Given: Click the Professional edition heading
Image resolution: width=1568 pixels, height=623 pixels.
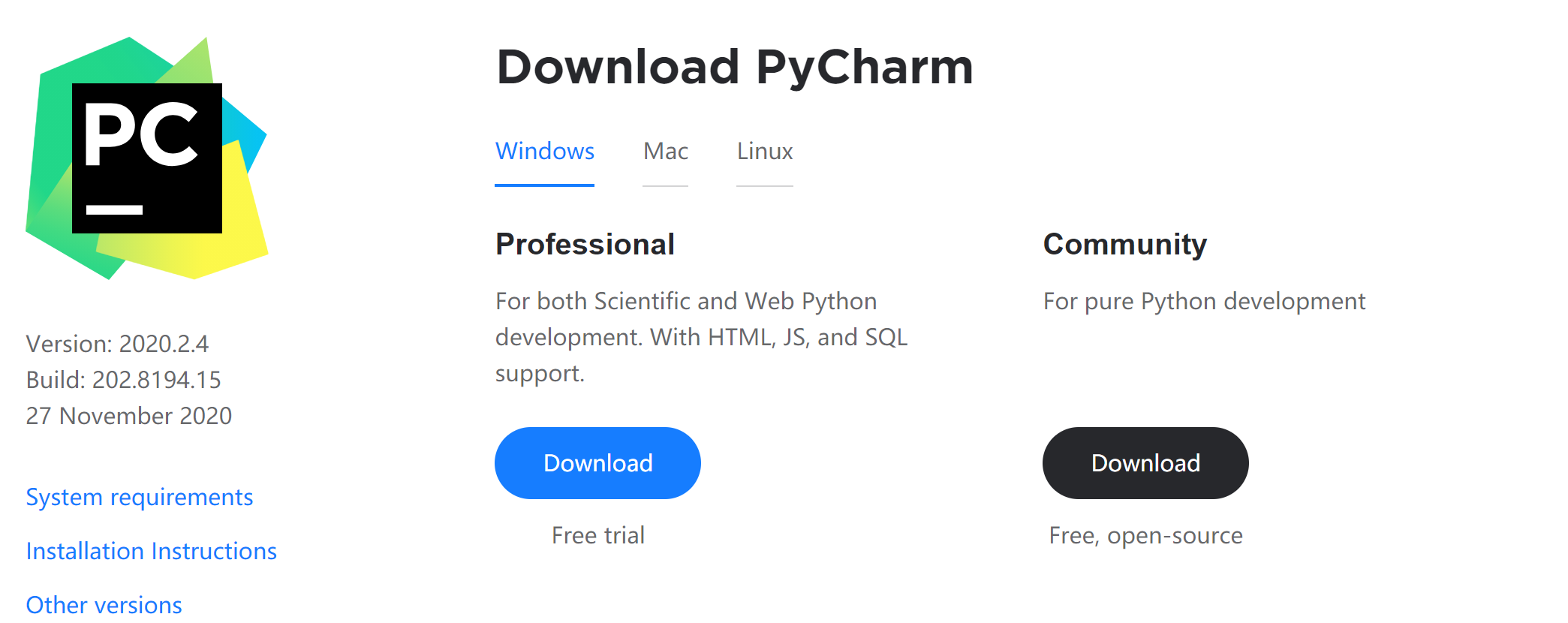Looking at the screenshot, I should (x=585, y=245).
